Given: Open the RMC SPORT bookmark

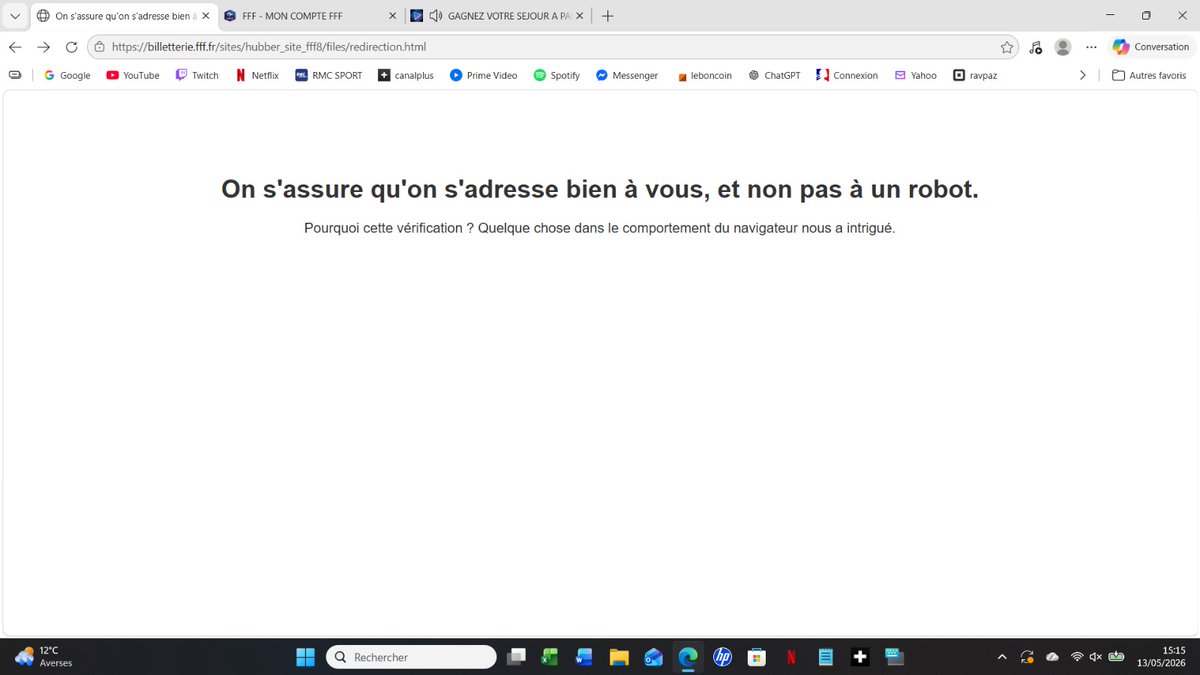Looking at the screenshot, I should (328, 75).
